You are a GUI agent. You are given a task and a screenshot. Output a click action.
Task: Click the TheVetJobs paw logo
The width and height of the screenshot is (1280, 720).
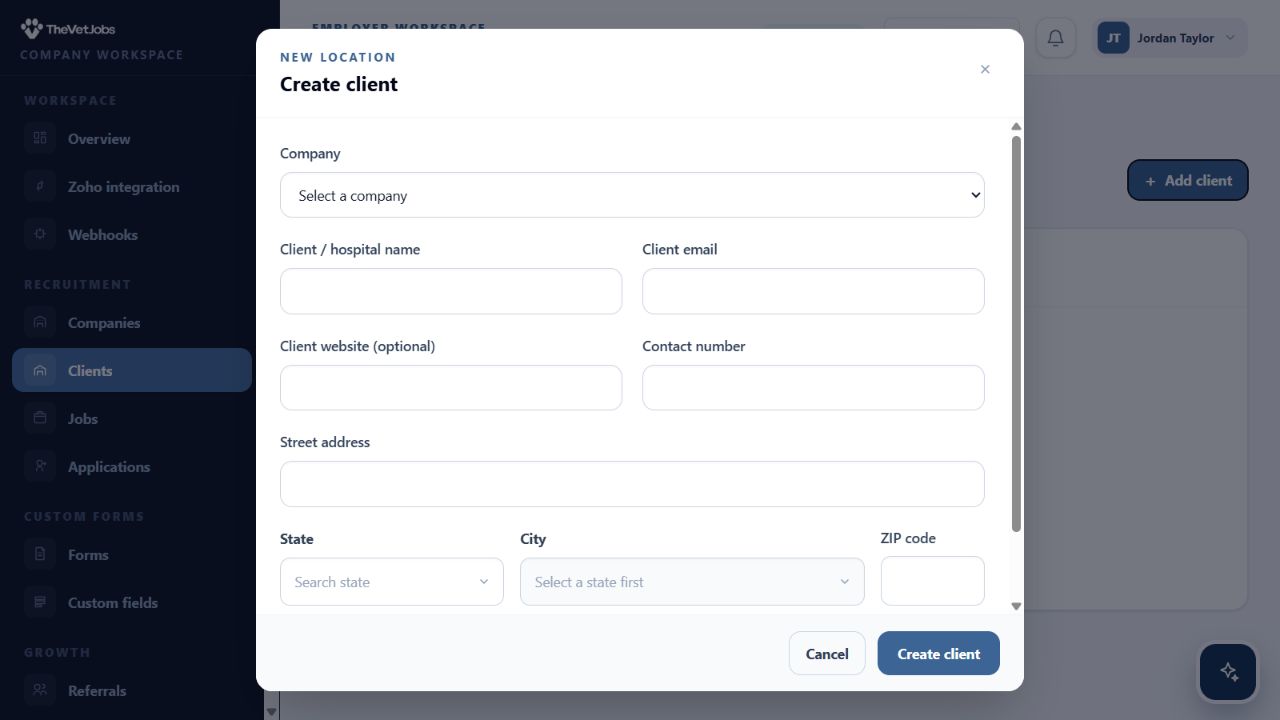(x=32, y=28)
